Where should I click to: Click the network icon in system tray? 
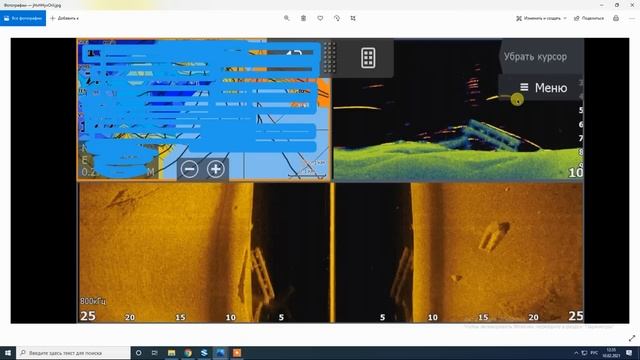pyautogui.click(x=584, y=353)
